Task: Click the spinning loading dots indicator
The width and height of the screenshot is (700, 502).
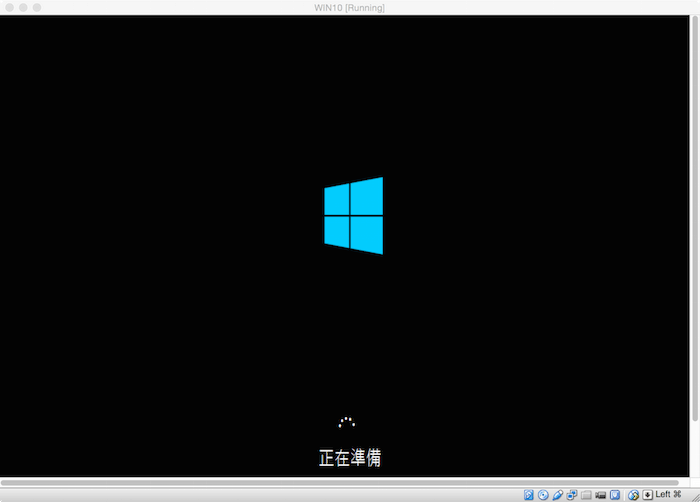Action: pyautogui.click(x=347, y=422)
